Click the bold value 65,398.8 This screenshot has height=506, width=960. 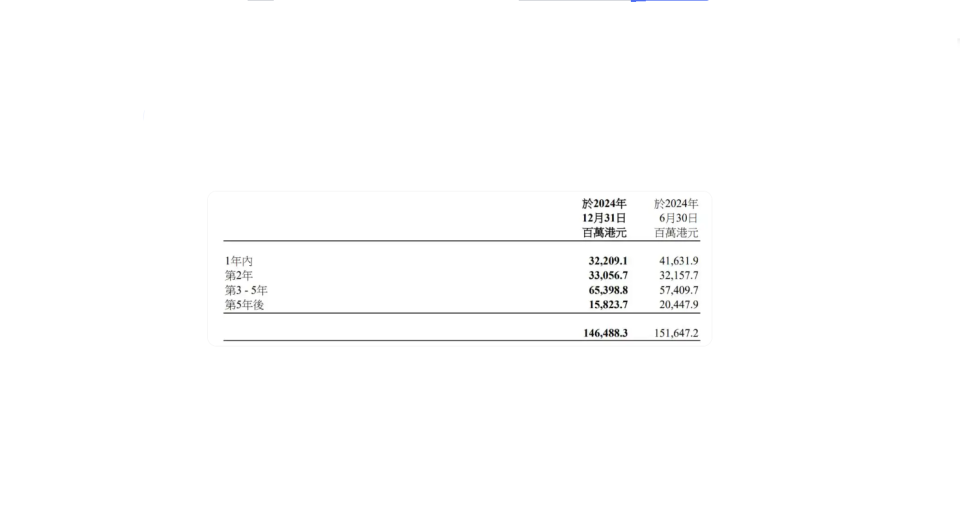(x=608, y=290)
